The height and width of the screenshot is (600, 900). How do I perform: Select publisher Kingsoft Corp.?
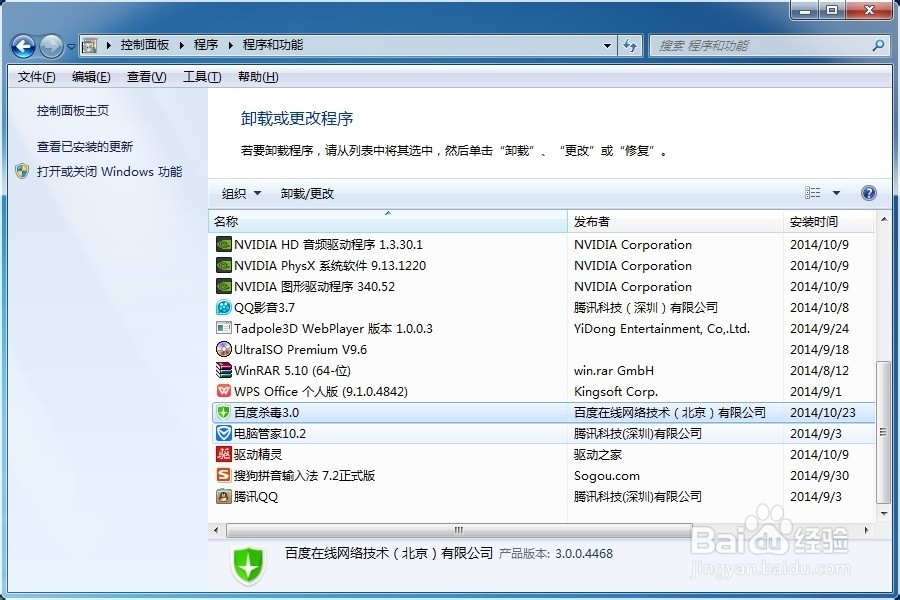pyautogui.click(x=616, y=392)
